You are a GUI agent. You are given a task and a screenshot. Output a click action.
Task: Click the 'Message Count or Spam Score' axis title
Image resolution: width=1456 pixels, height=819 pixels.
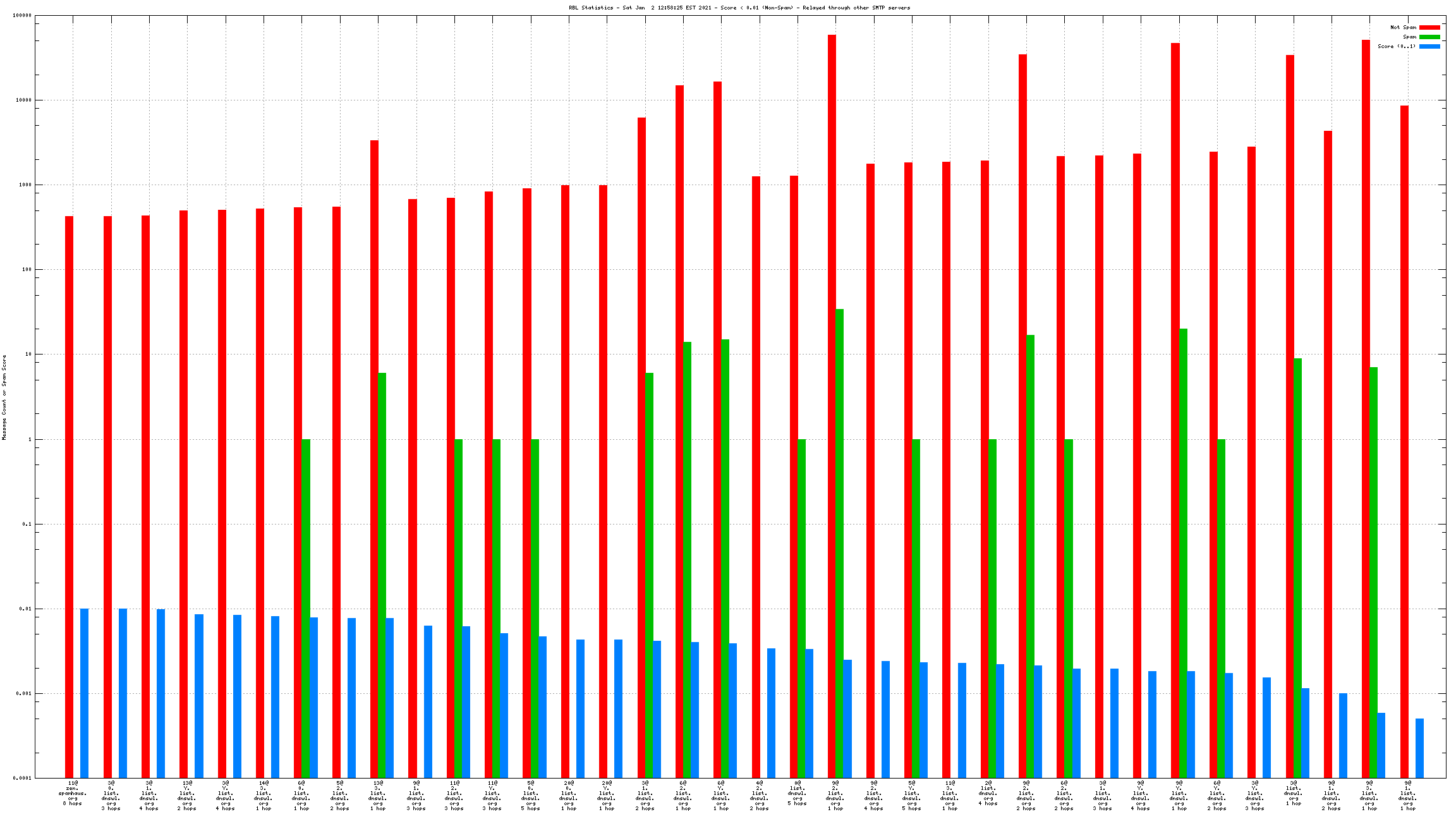(x=4, y=397)
